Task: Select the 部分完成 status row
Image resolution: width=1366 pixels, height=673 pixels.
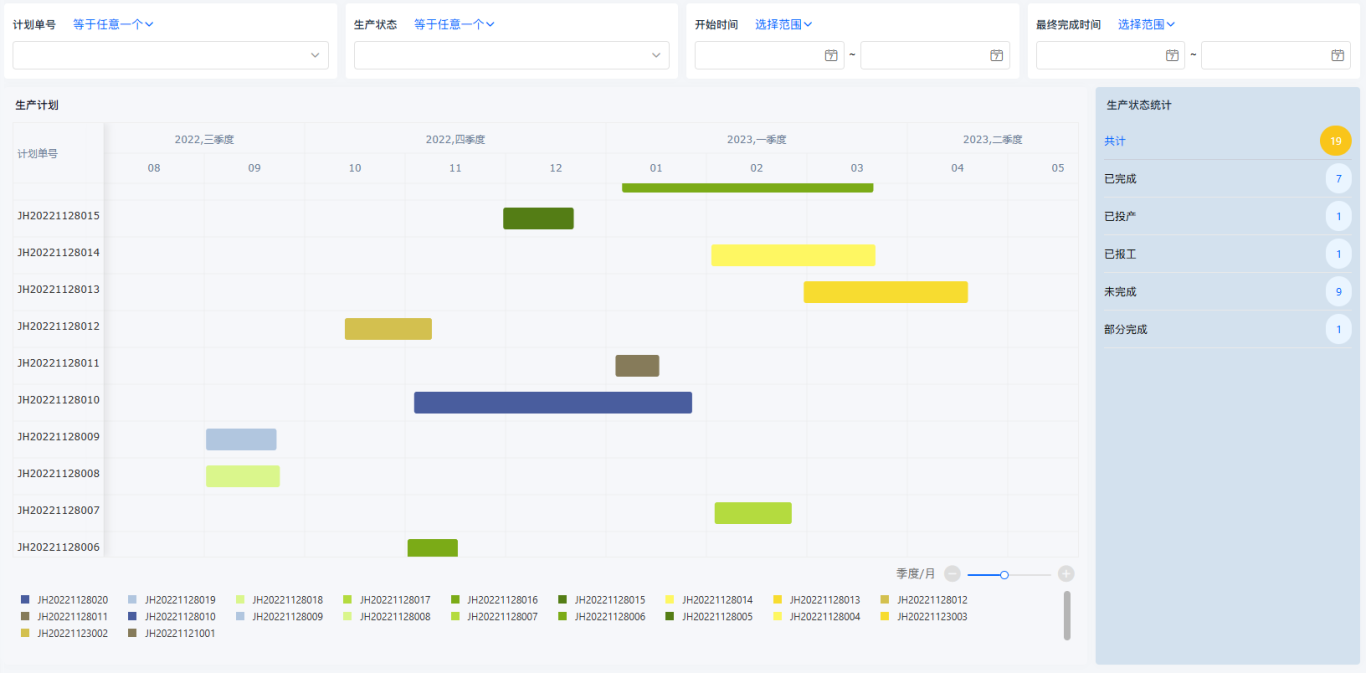Action: click(x=1227, y=329)
